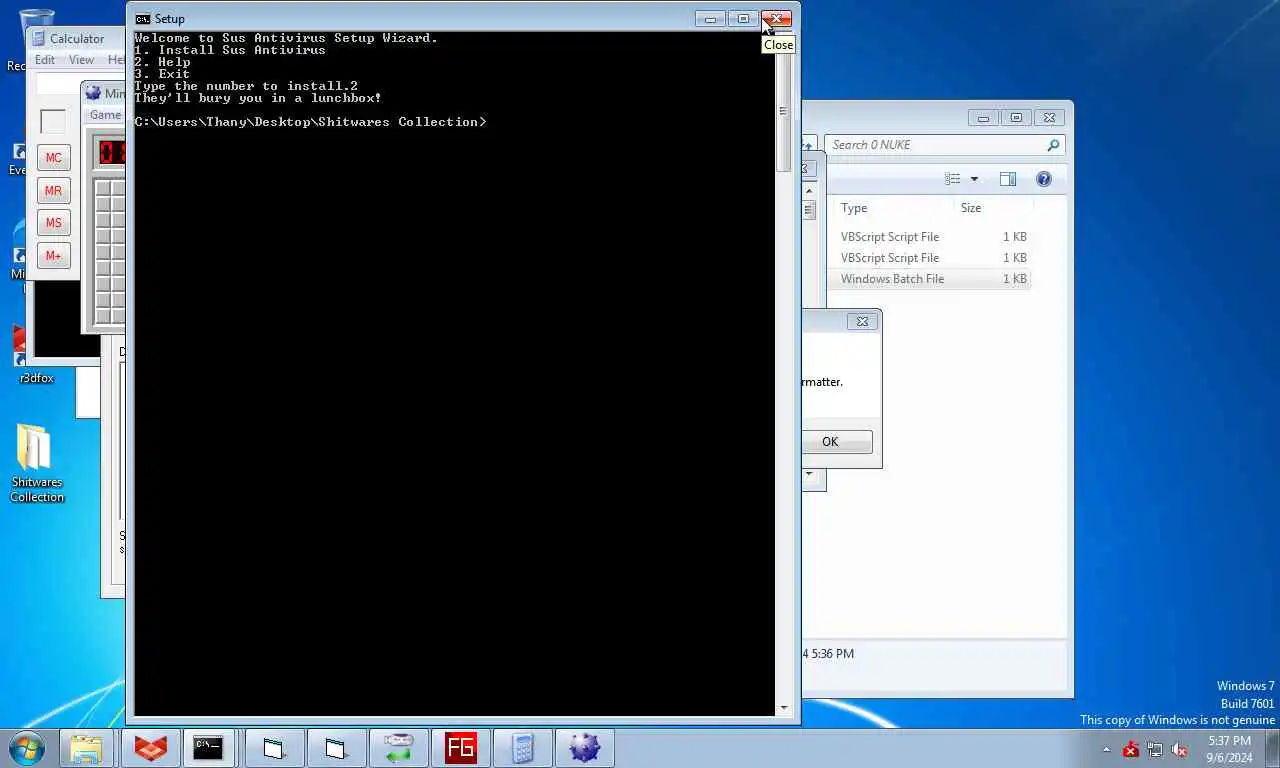Screen dimensions: 1280x768
Task: Click the blank window taskbar icon beside Command Prompt
Action: tap(274, 748)
